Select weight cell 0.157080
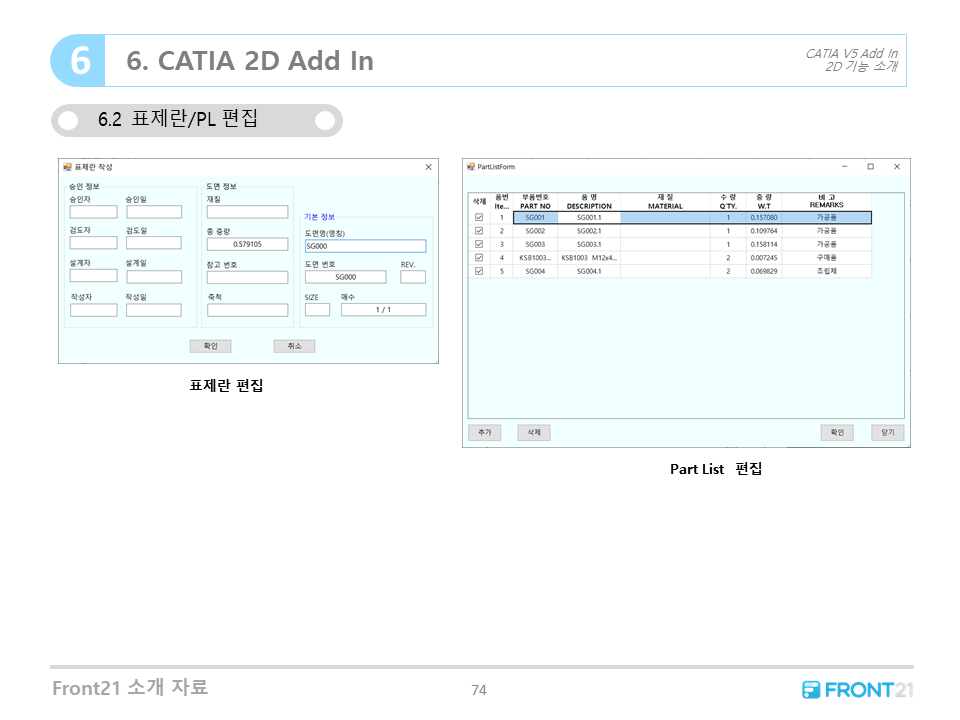Image resolution: width=960 pixels, height=720 pixels. click(764, 217)
